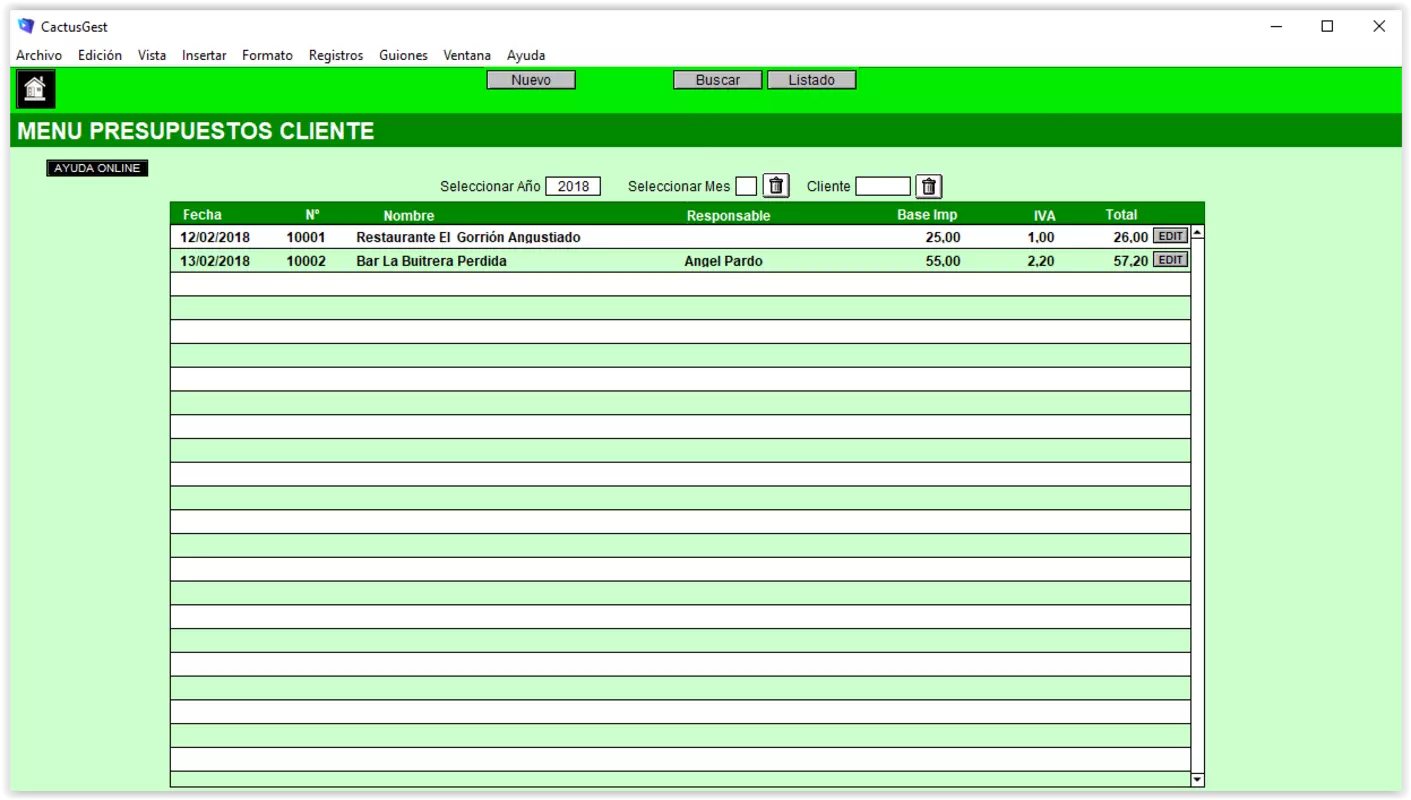Open the Vista menu
The width and height of the screenshot is (1411, 800).
point(152,55)
